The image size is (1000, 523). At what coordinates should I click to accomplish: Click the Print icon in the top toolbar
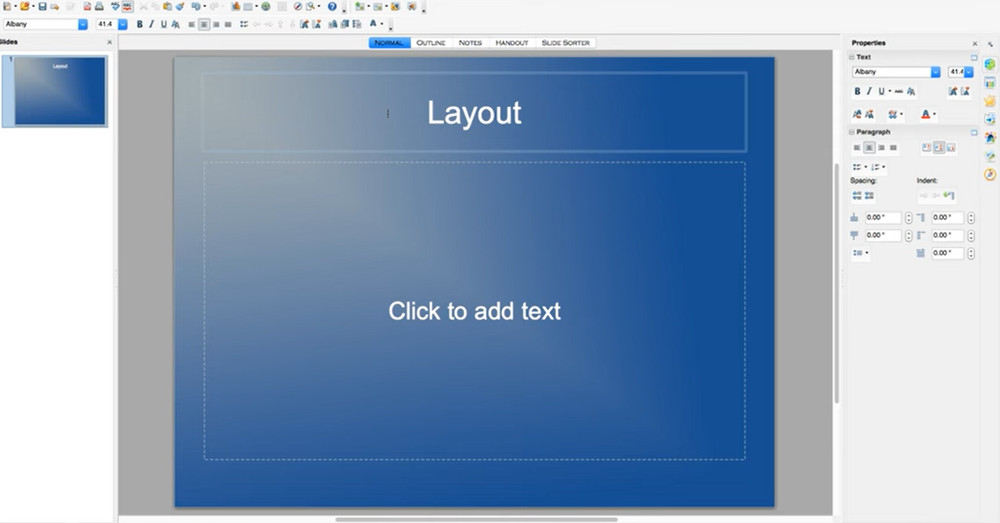pyautogui.click(x=100, y=6)
